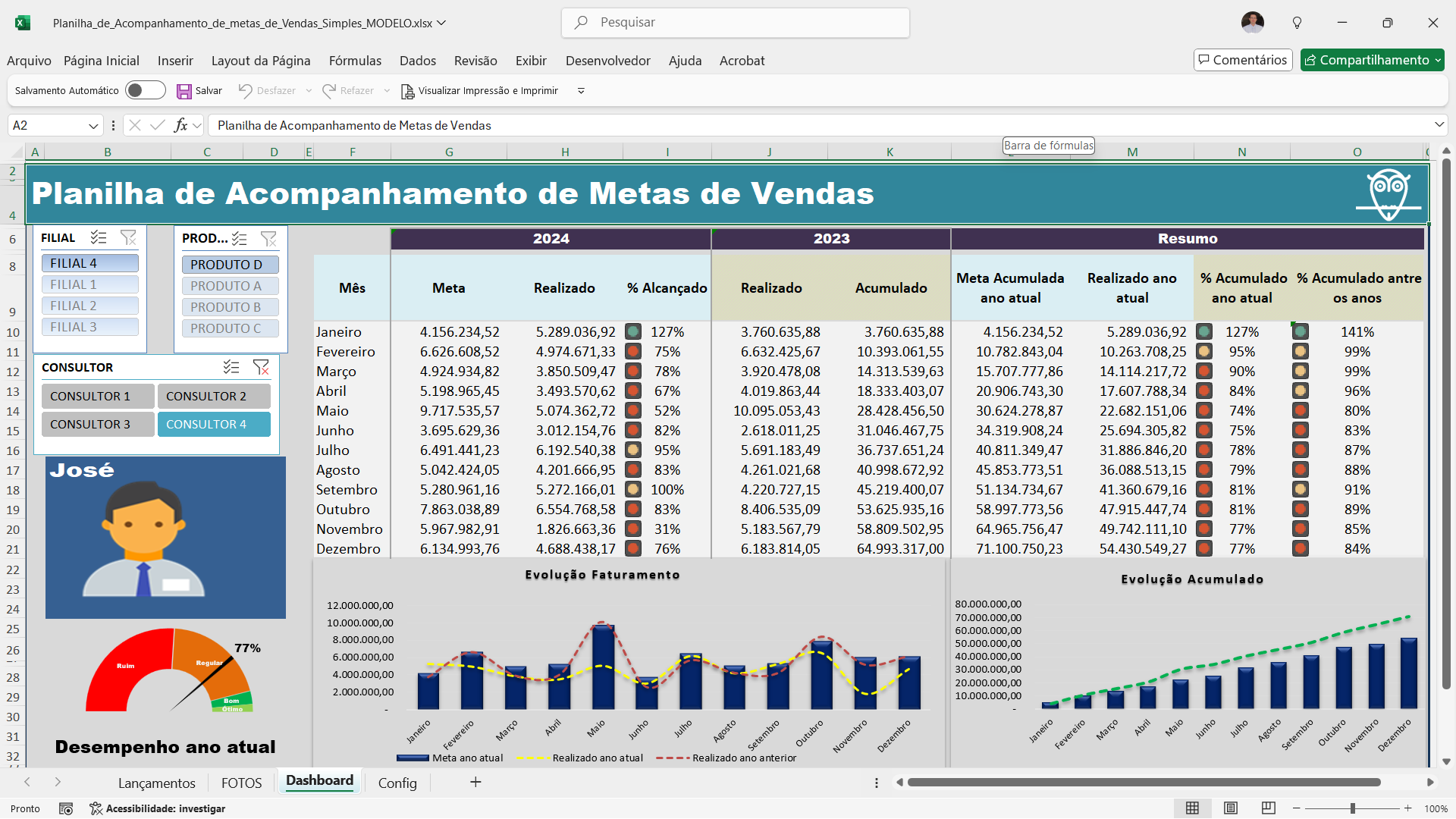Click the Comentários button
The image size is (1456, 819).
pyautogui.click(x=1242, y=60)
